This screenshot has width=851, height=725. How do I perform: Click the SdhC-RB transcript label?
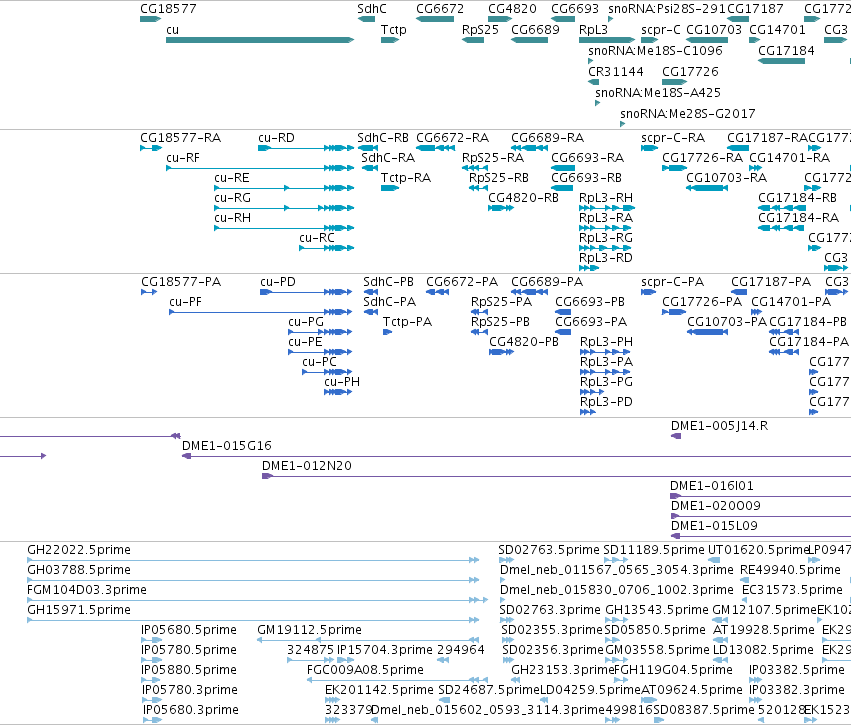383,138
